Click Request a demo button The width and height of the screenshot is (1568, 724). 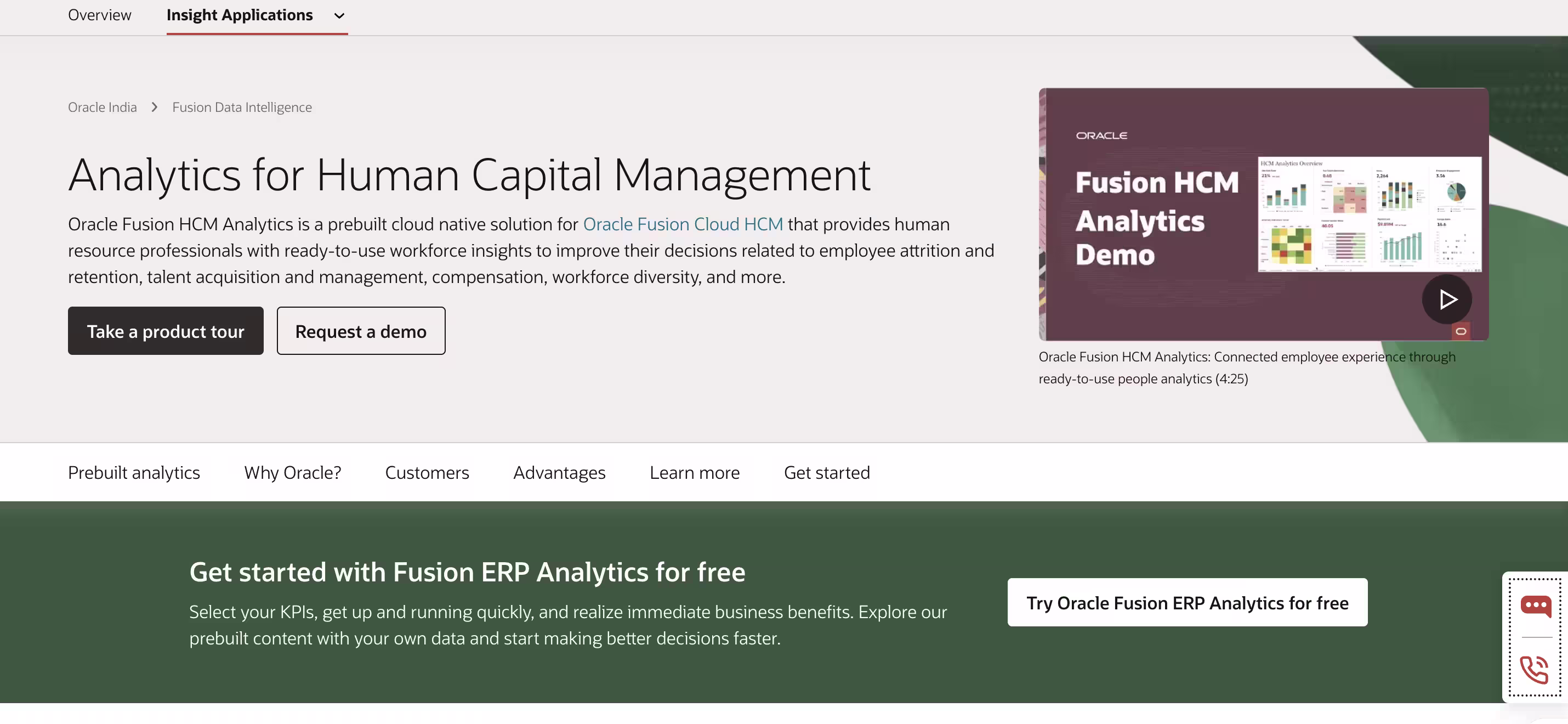pyautogui.click(x=361, y=331)
